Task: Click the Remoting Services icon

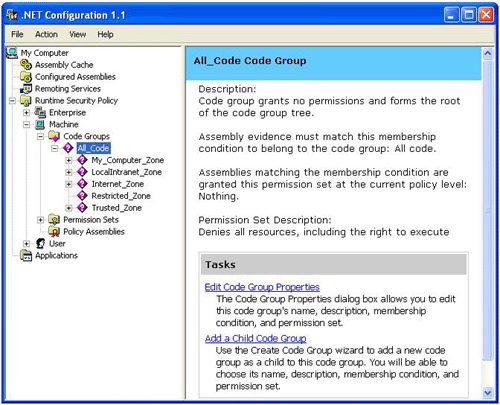Action: 26,89
